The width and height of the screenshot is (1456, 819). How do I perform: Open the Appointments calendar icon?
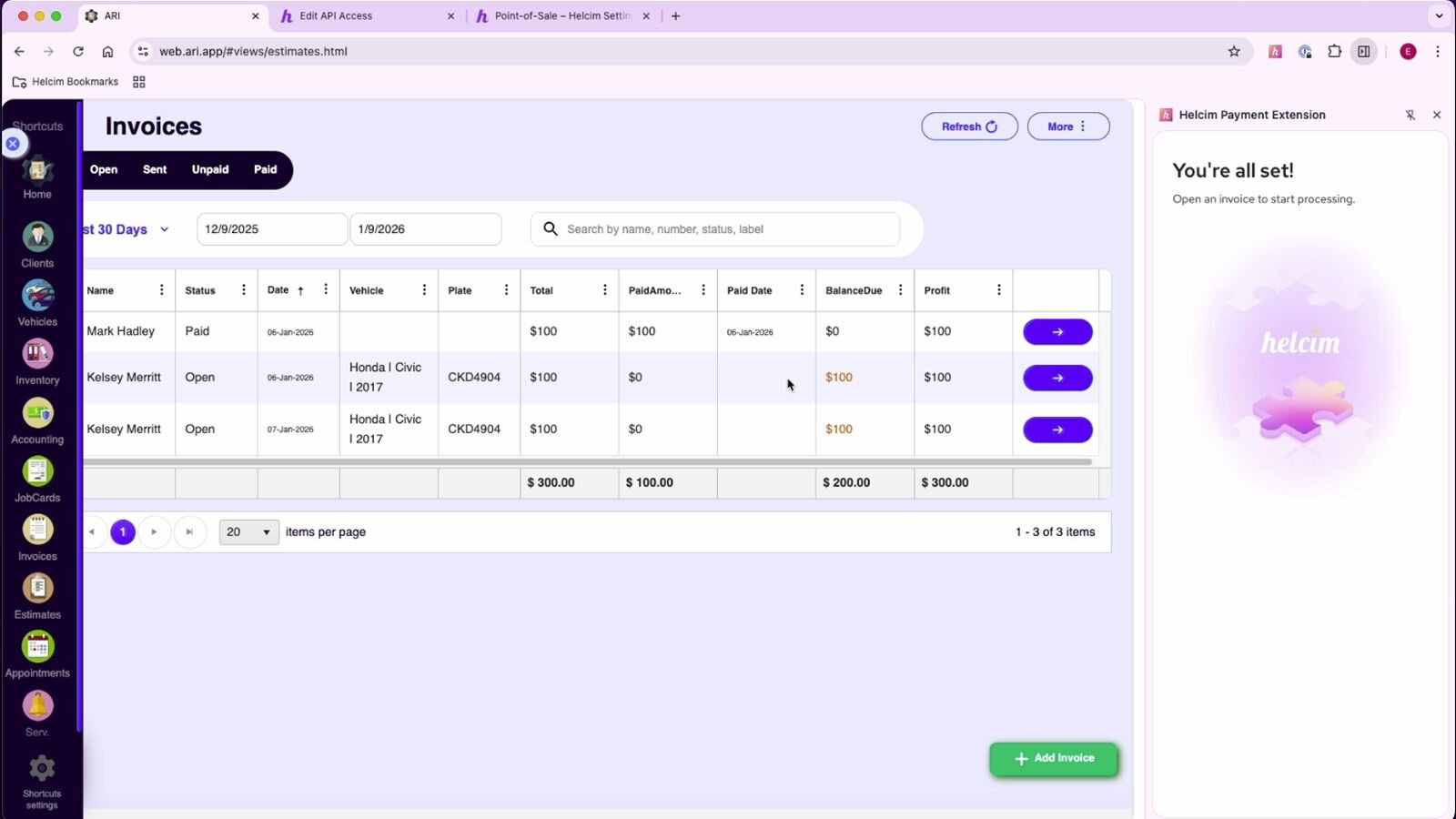pyautogui.click(x=37, y=648)
